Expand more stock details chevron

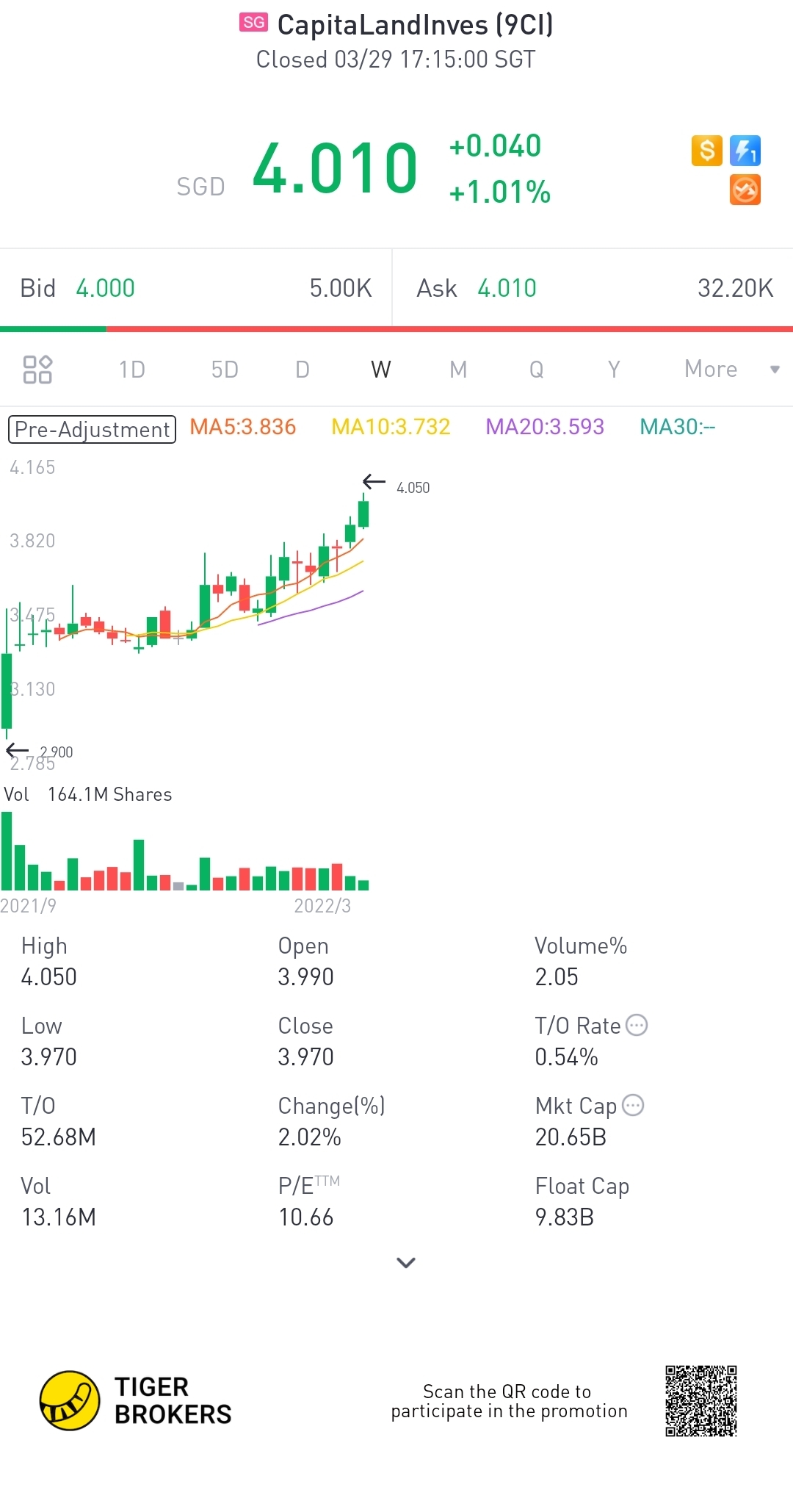point(406,1262)
